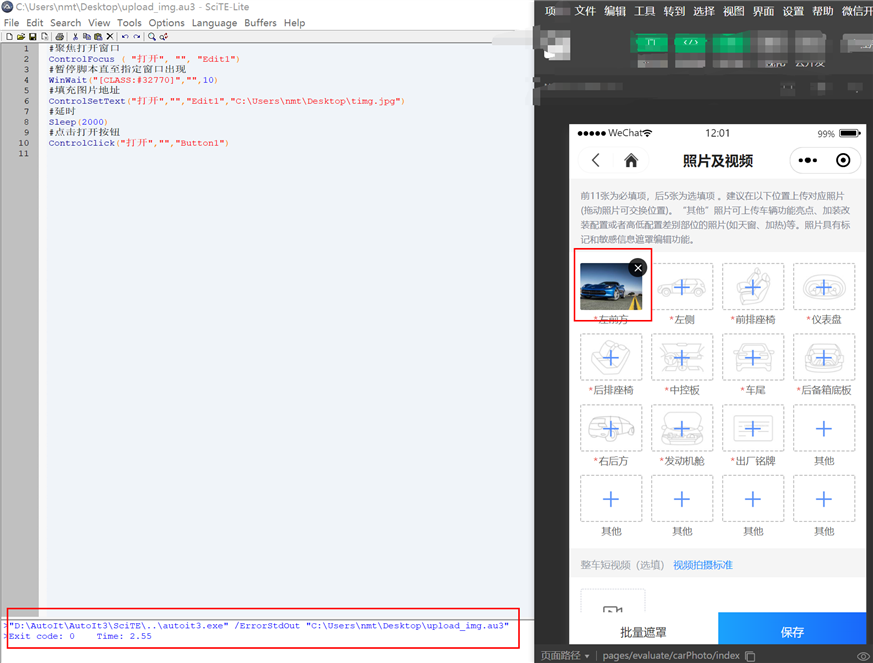Add a photo to the 仪表盘 slot
Screen dimensions: 873x663
[x=824, y=287]
